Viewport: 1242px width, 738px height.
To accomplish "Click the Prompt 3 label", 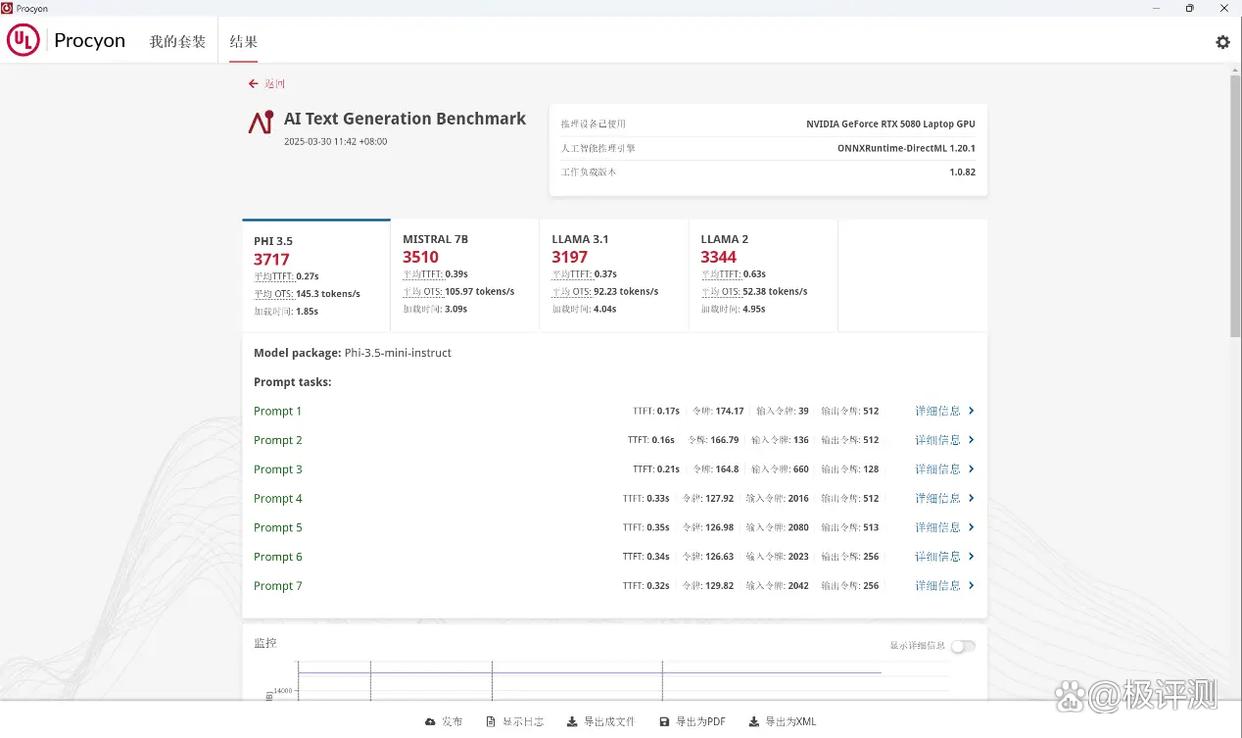I will click(x=278, y=469).
